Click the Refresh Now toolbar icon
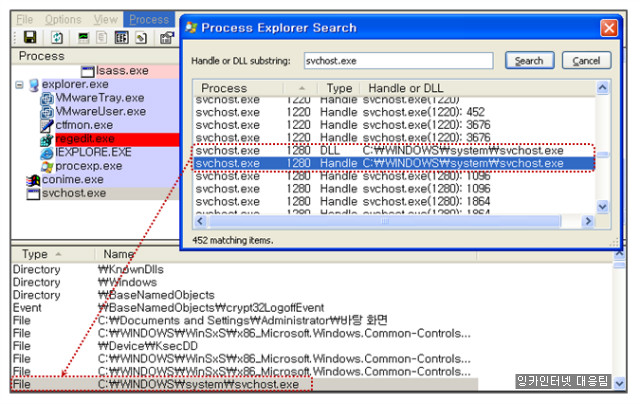Image resolution: width=640 pixels, height=404 pixels. 57,38
